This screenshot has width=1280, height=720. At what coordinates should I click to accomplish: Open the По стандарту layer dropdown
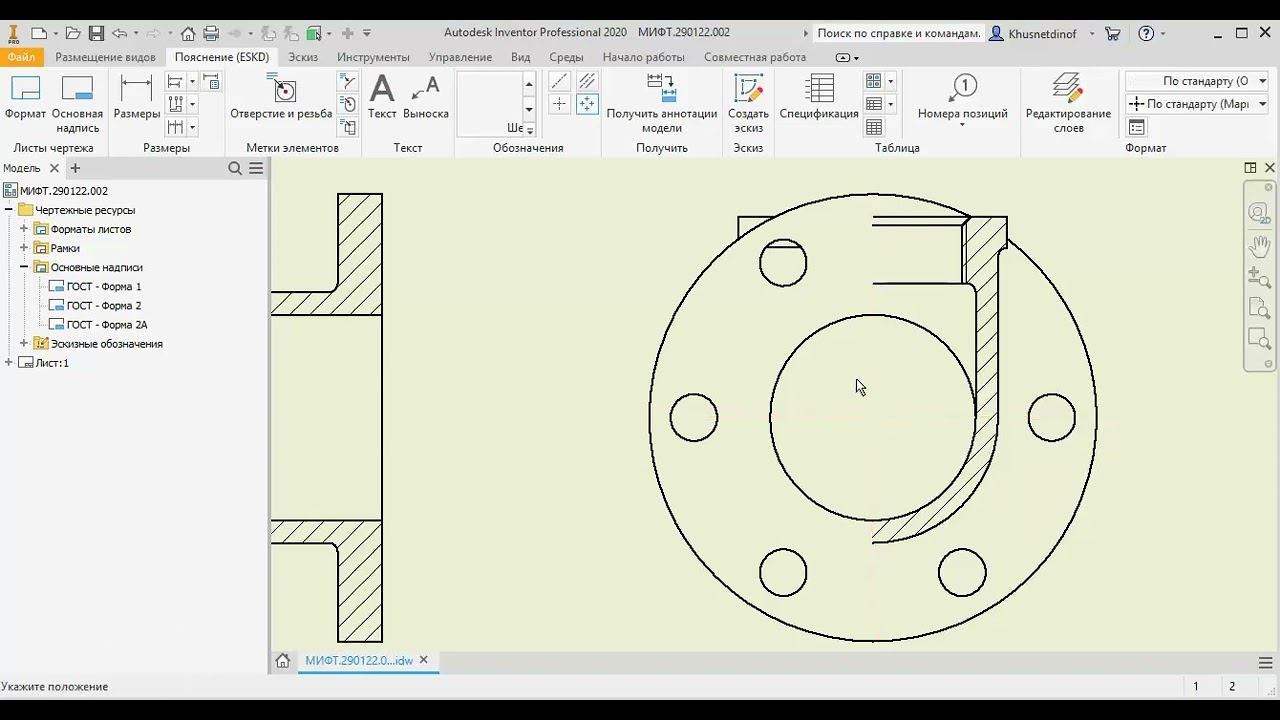pos(1262,81)
